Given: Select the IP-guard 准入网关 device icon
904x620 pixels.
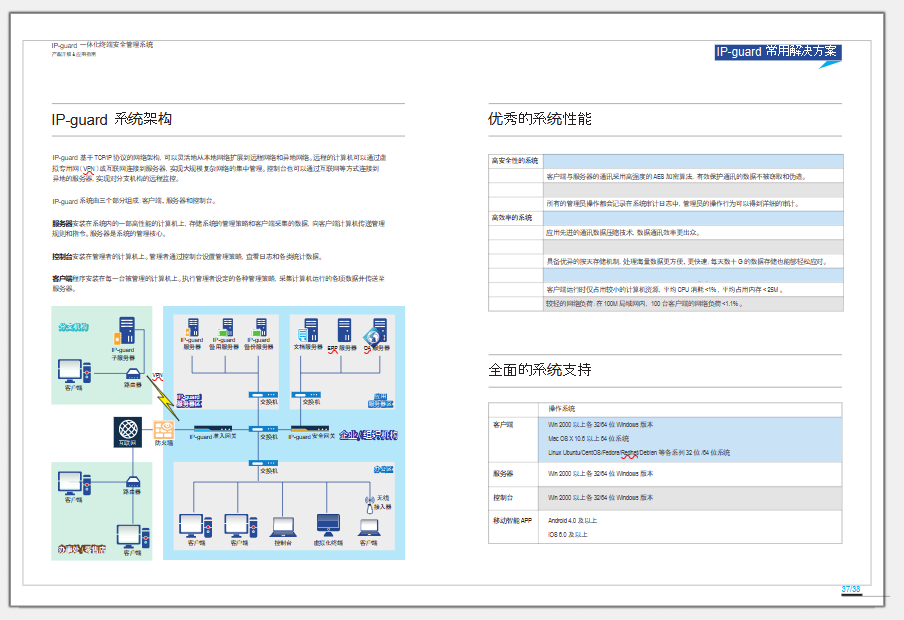Looking at the screenshot, I should 213,429.
